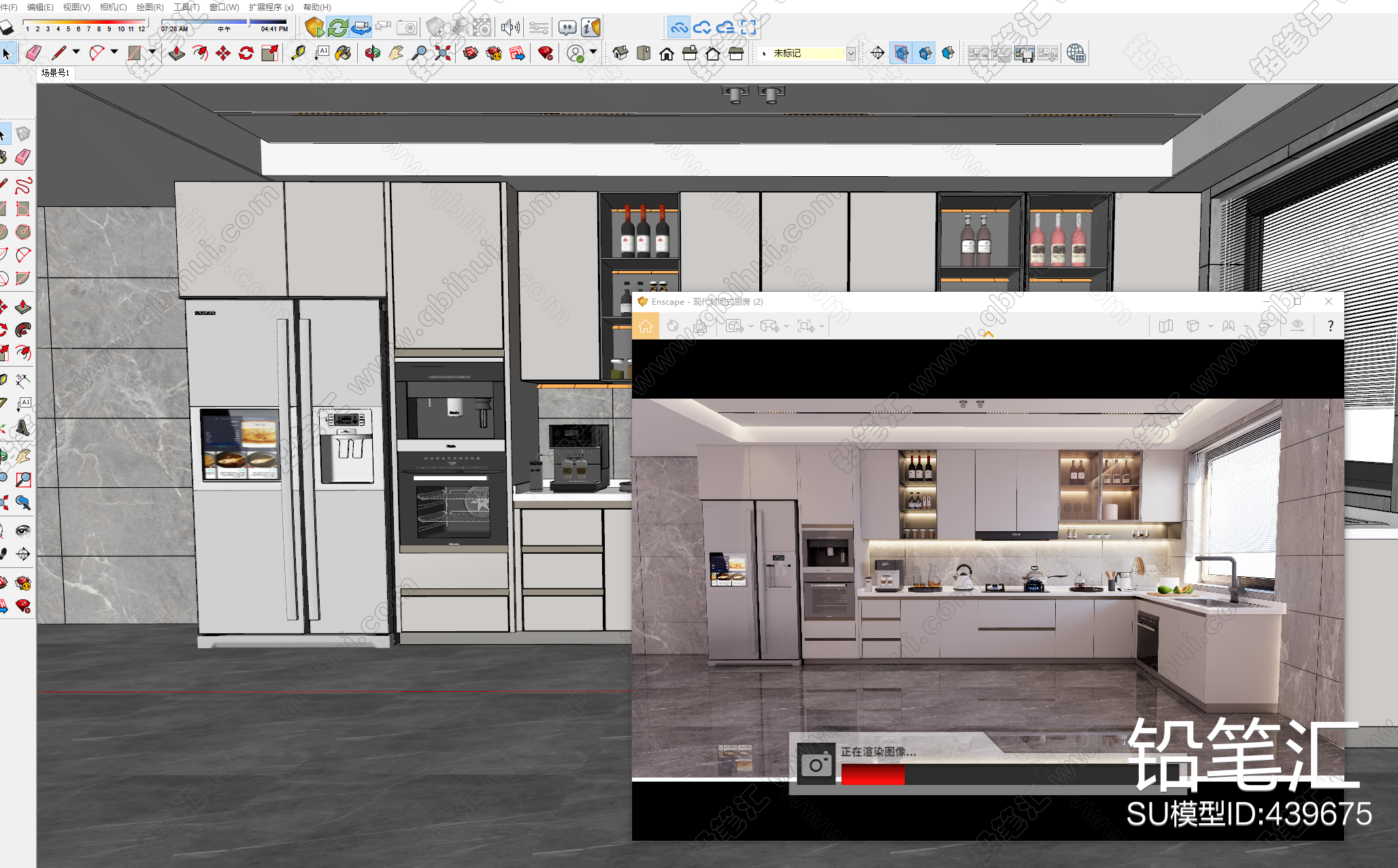The width and height of the screenshot is (1398, 868).
Task: Start Enscape render button
Action: click(x=314, y=27)
